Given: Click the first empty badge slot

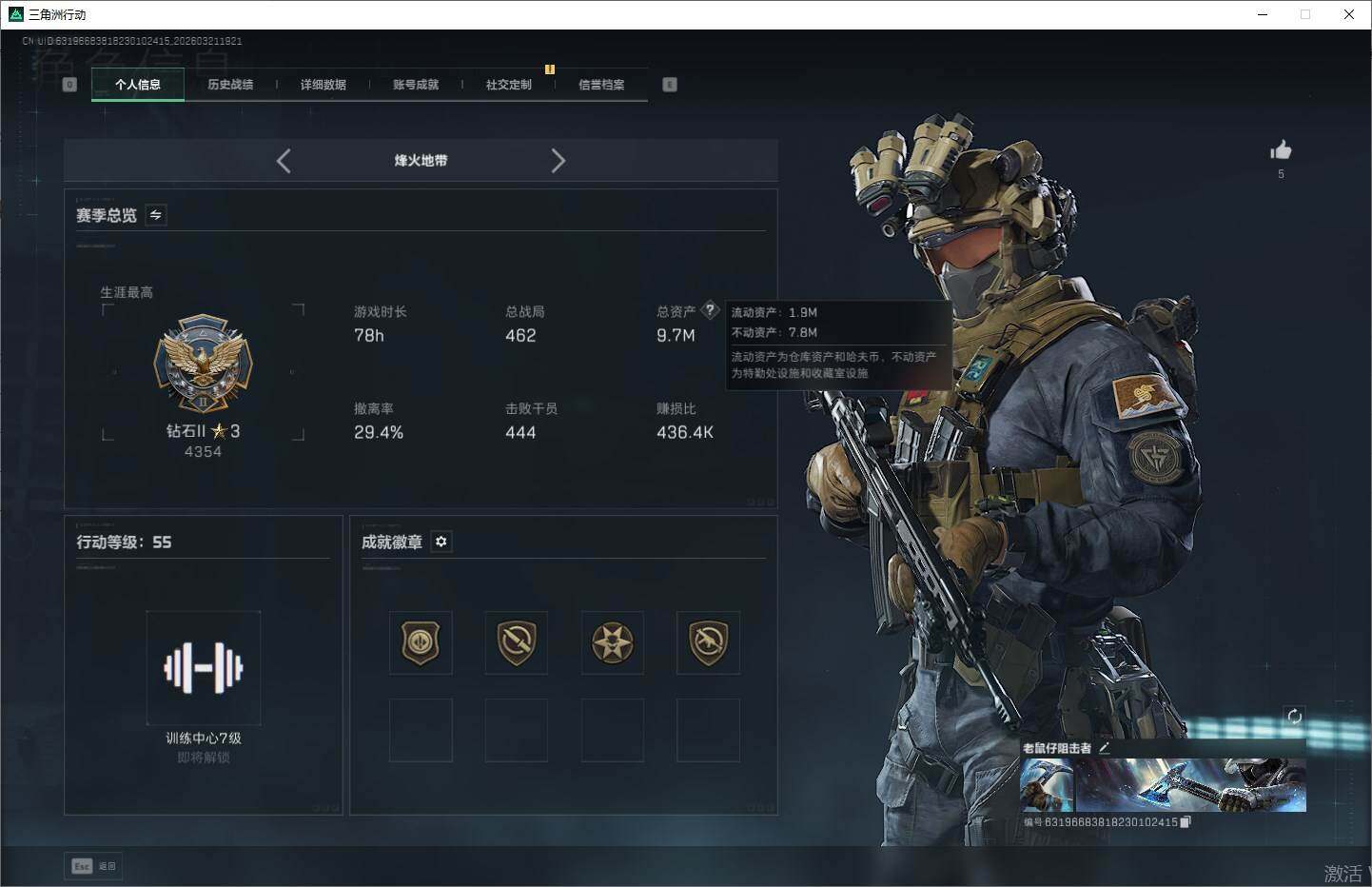Looking at the screenshot, I should coord(421,730).
